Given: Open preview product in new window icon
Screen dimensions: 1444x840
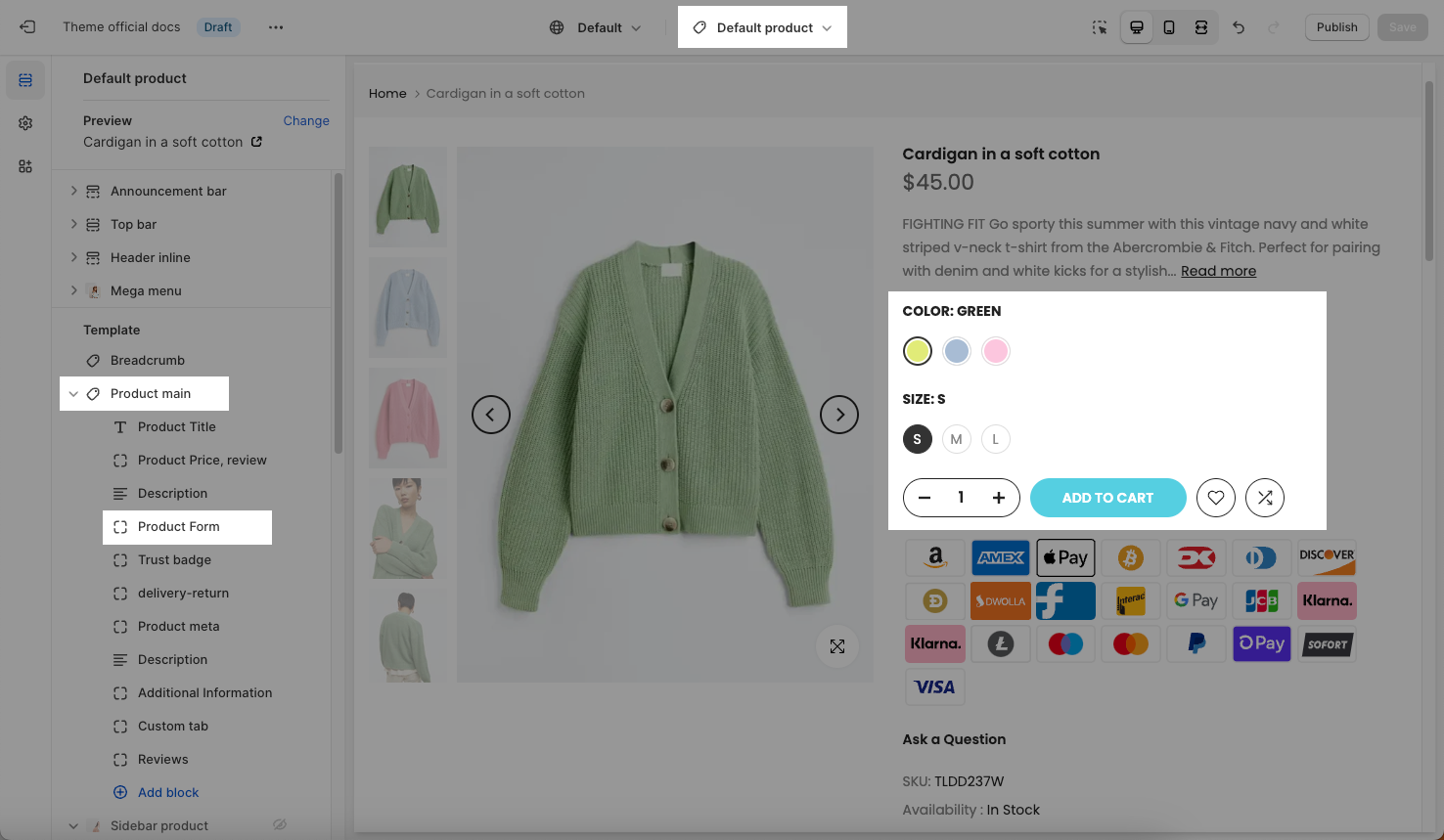Looking at the screenshot, I should pyautogui.click(x=256, y=142).
